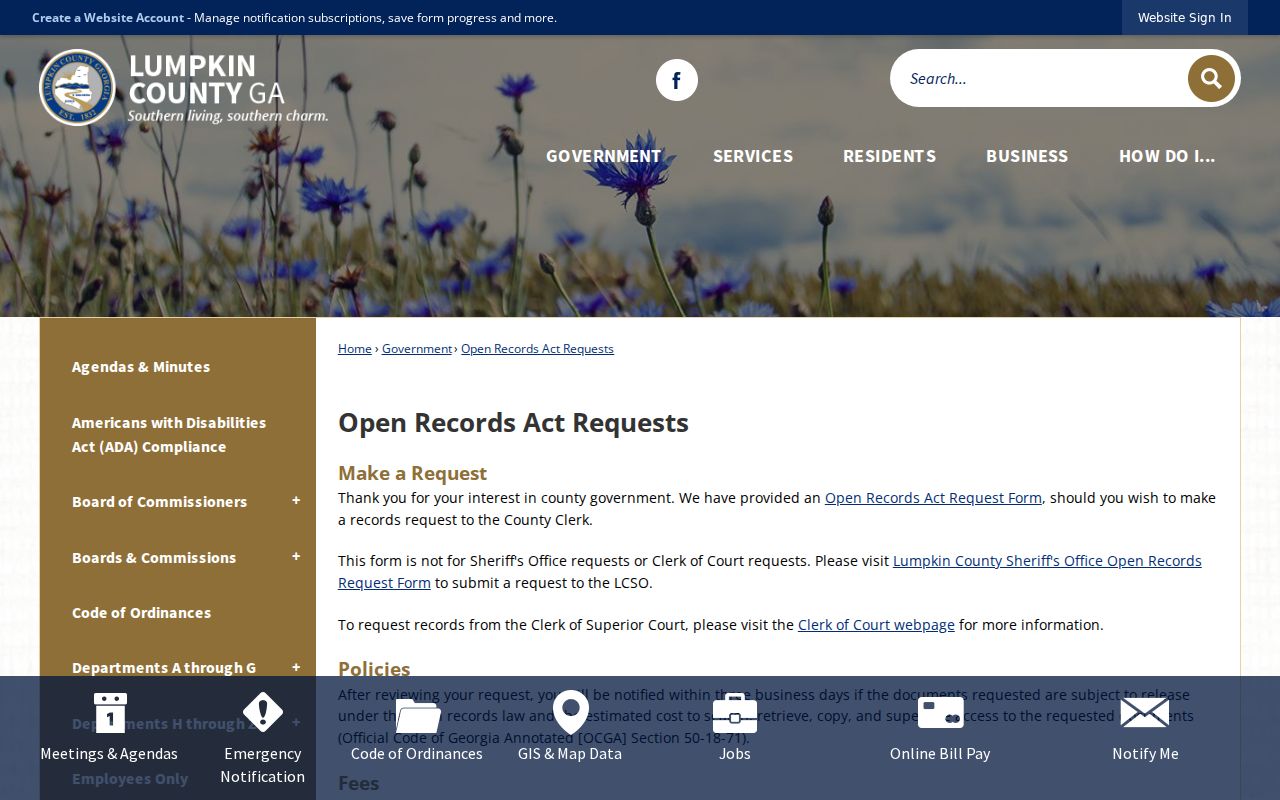Open the Lumpkin County GA logo homepage
This screenshot has width=1280, height=800.
coord(184,88)
